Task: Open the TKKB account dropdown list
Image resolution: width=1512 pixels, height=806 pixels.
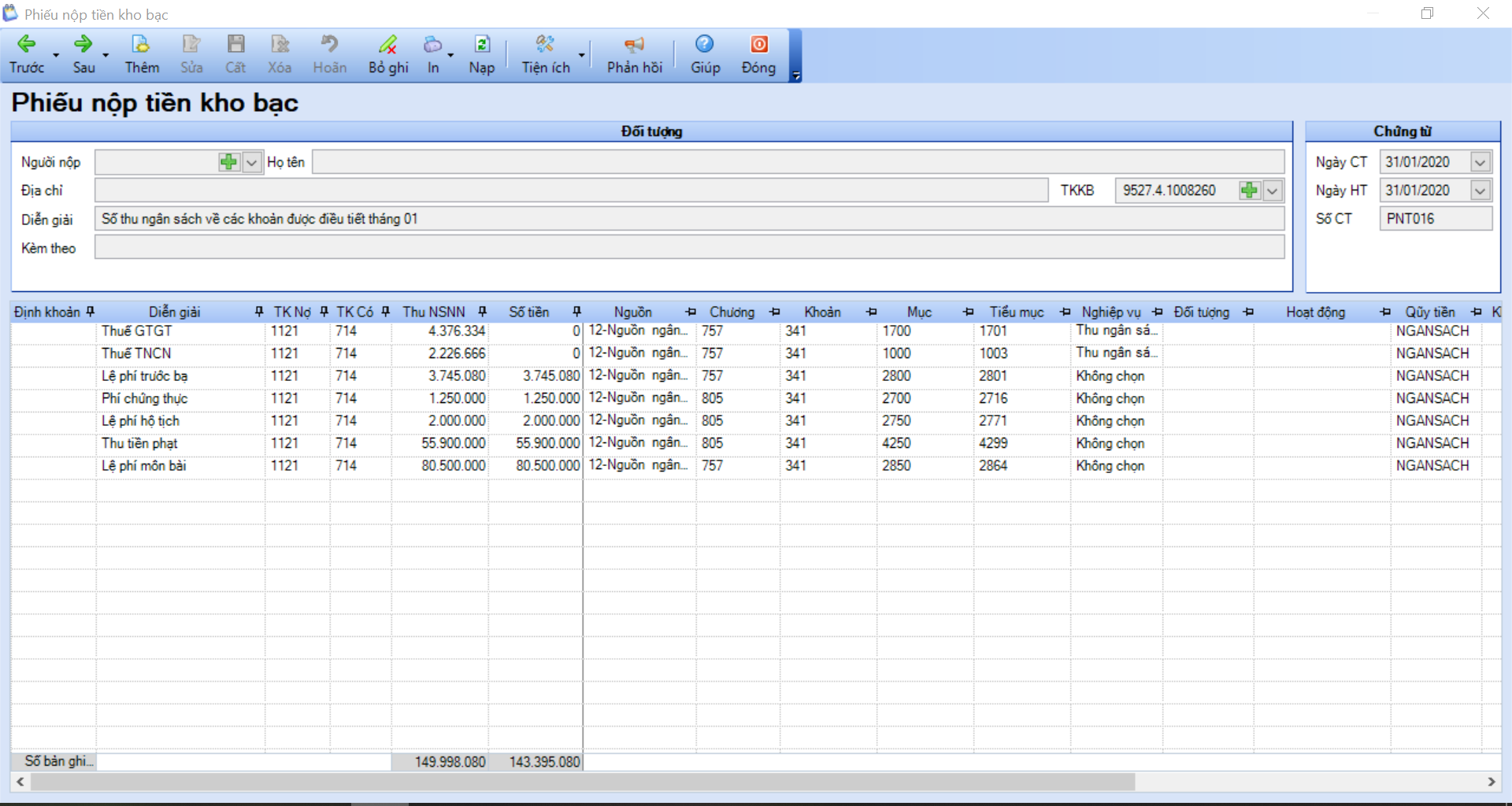Action: [x=1273, y=190]
